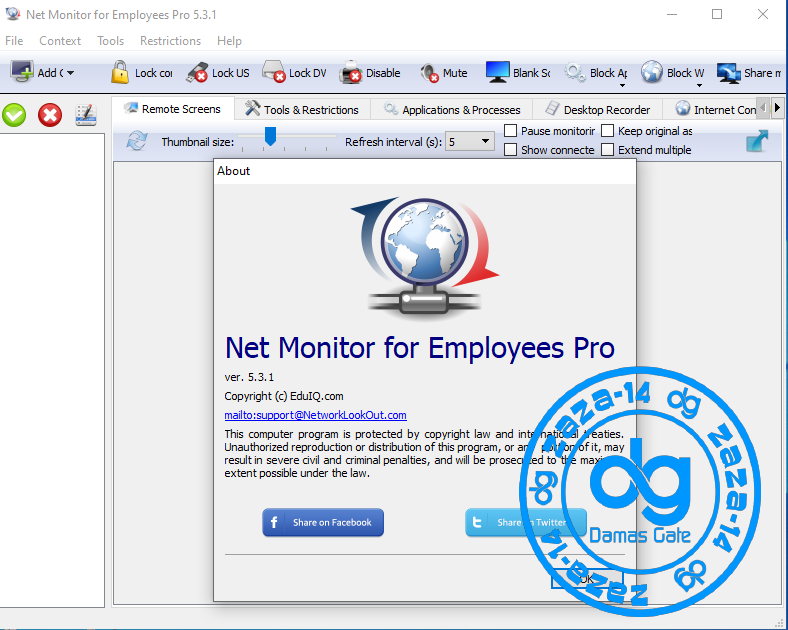Switch to Desktop Recorder tab

598,110
